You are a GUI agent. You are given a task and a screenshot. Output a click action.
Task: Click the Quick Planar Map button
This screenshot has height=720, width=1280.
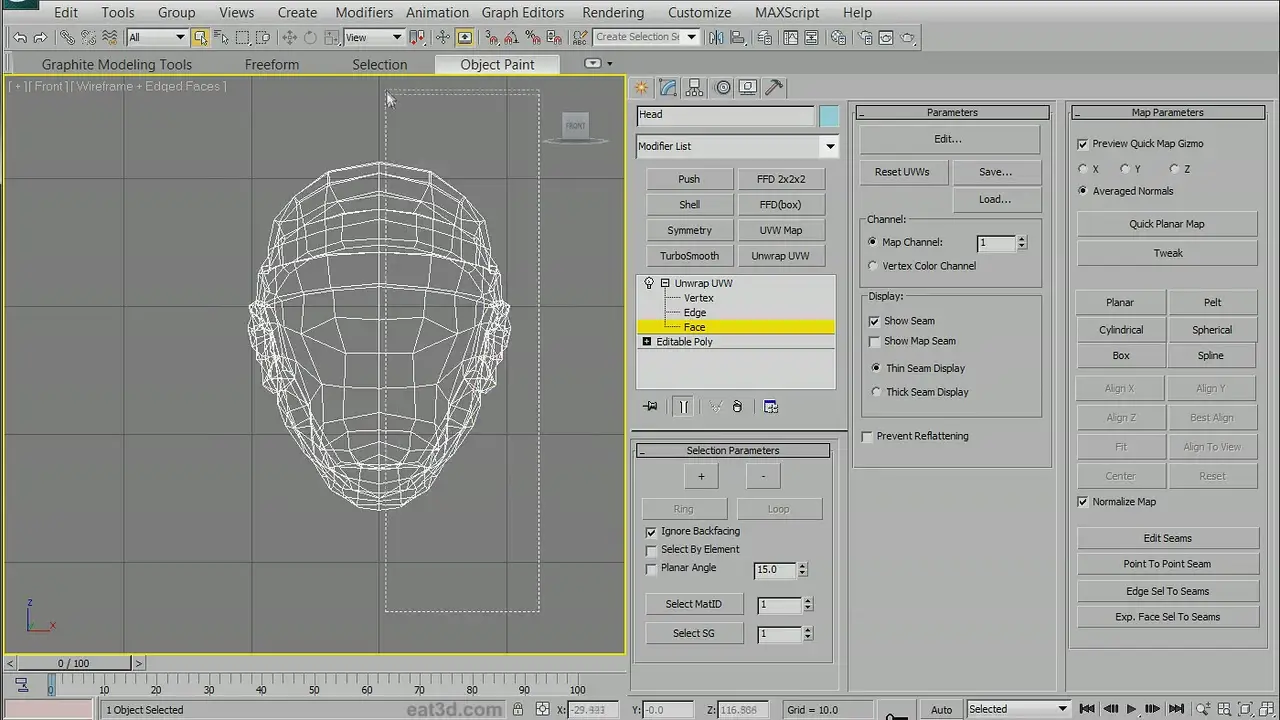click(1166, 224)
